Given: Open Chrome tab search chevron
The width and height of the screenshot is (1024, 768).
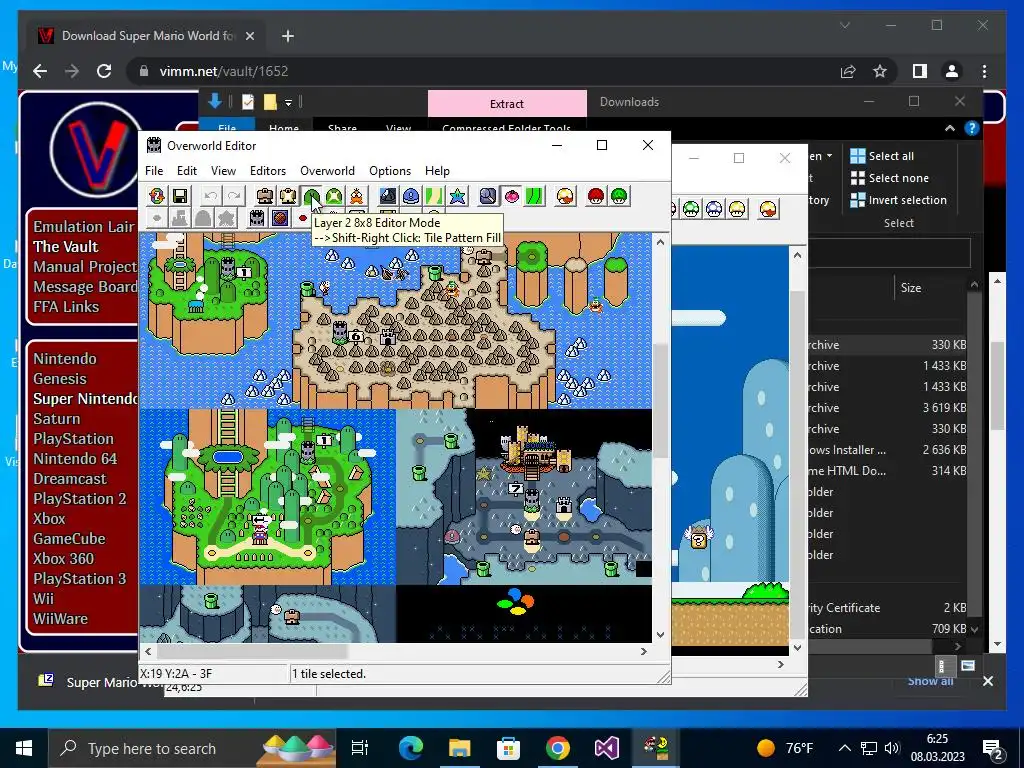Looking at the screenshot, I should (x=845, y=25).
